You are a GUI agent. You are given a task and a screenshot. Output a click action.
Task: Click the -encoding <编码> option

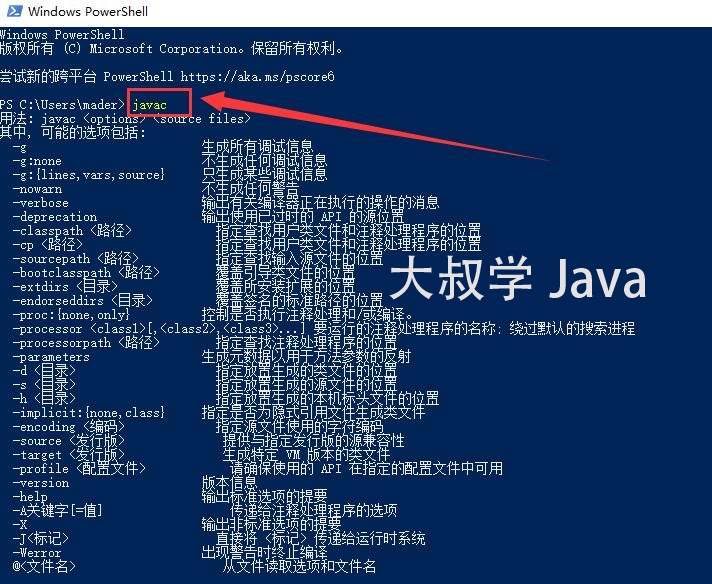(69, 427)
